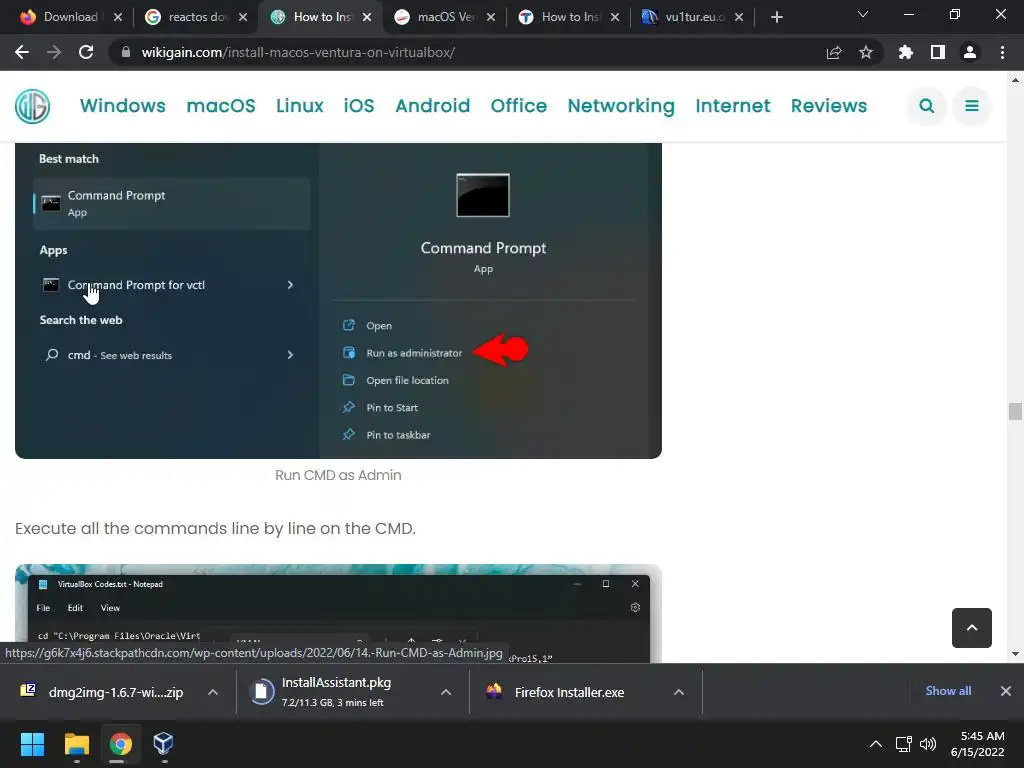This screenshot has width=1024, height=768.
Task: Close the Download tab
Action: pyautogui.click(x=118, y=17)
